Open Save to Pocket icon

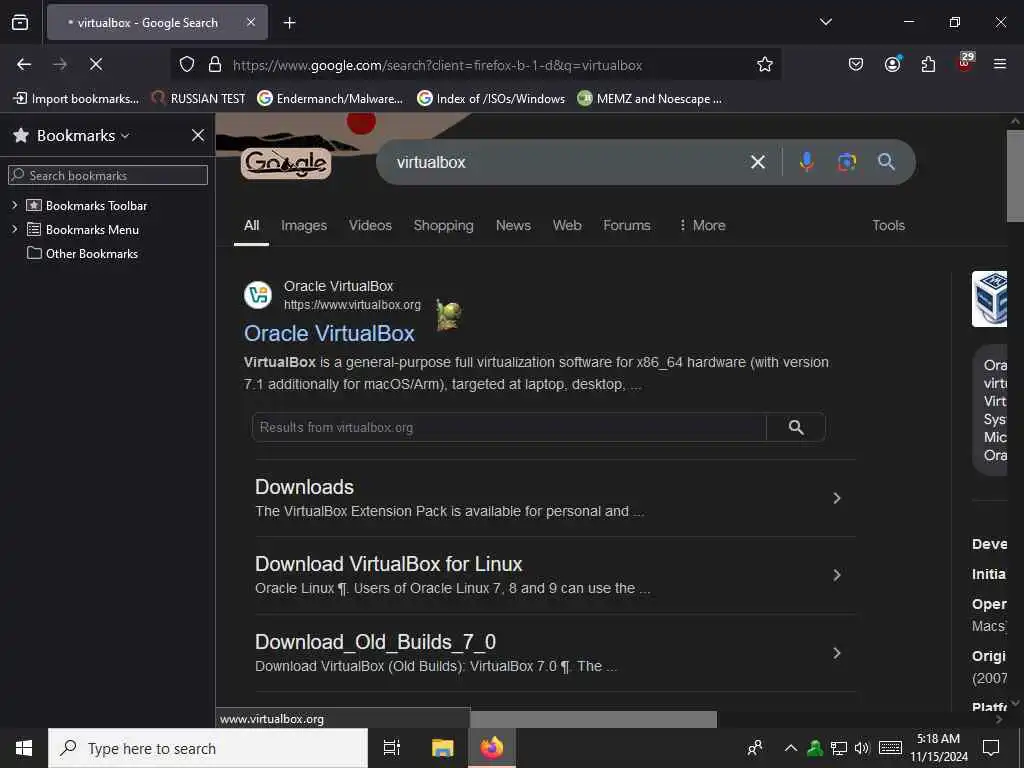pyautogui.click(x=856, y=64)
